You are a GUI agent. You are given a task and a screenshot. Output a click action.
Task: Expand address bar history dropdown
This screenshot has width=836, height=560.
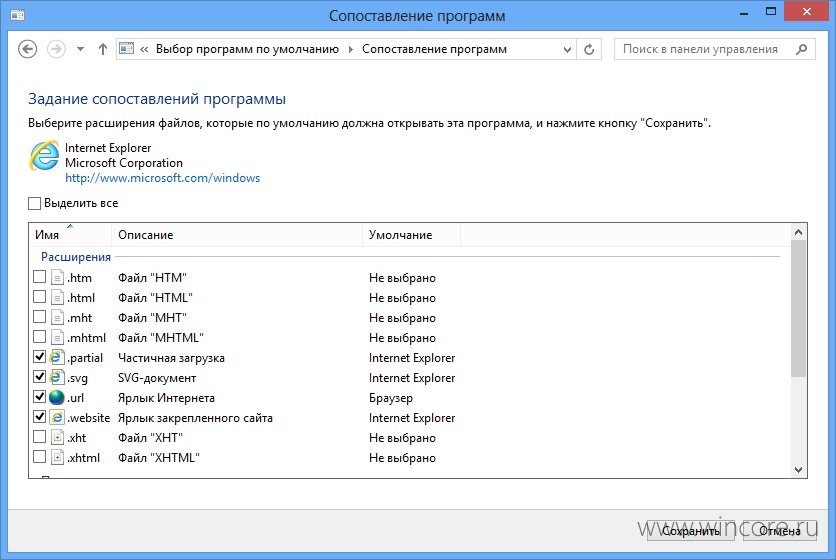click(x=567, y=50)
